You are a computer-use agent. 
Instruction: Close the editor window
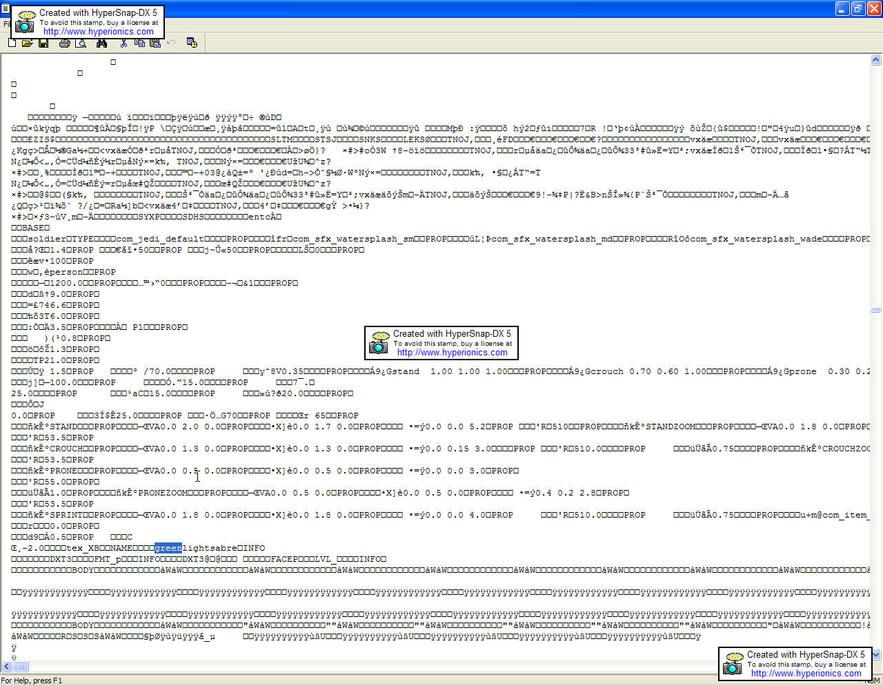coord(873,8)
